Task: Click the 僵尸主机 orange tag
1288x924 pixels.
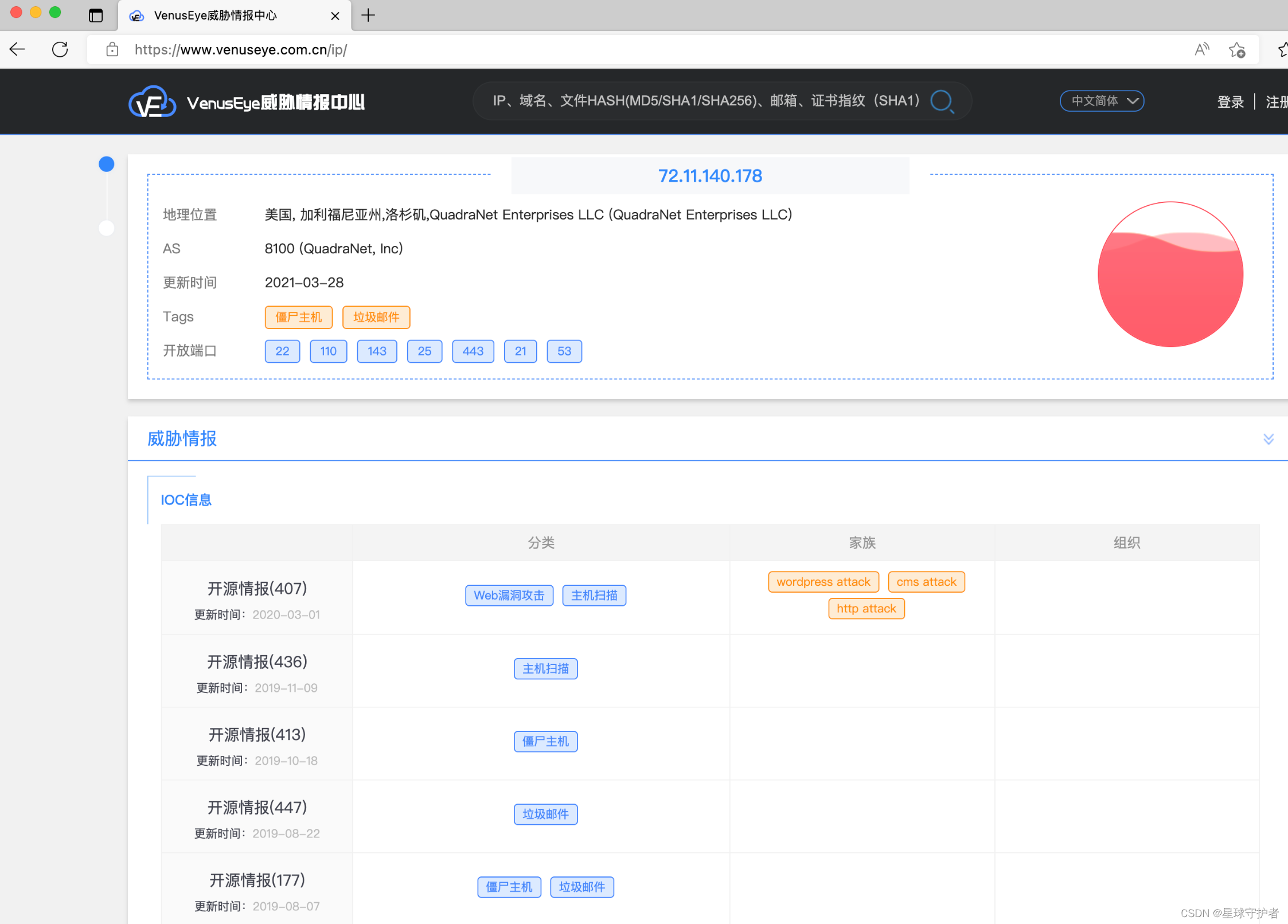Action: (x=298, y=317)
